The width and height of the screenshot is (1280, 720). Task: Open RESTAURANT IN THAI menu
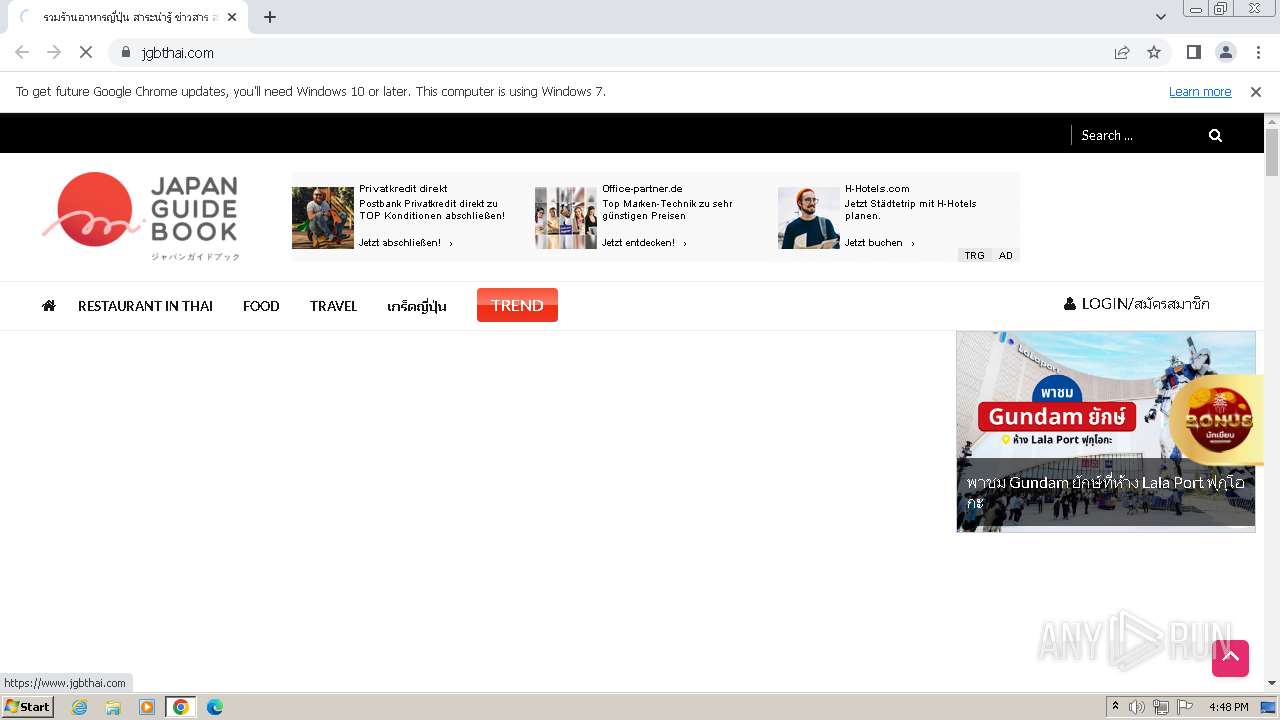pyautogui.click(x=145, y=306)
